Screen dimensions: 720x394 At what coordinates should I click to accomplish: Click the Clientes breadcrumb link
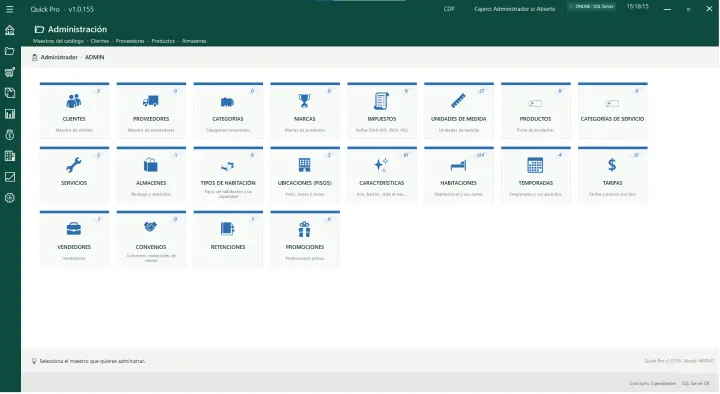[100, 41]
